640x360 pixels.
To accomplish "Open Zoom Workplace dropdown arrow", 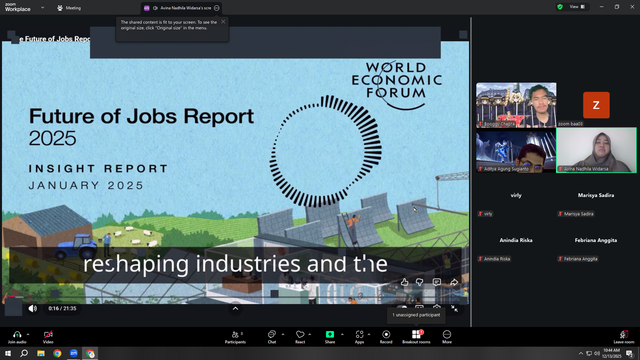I will (42, 7).
